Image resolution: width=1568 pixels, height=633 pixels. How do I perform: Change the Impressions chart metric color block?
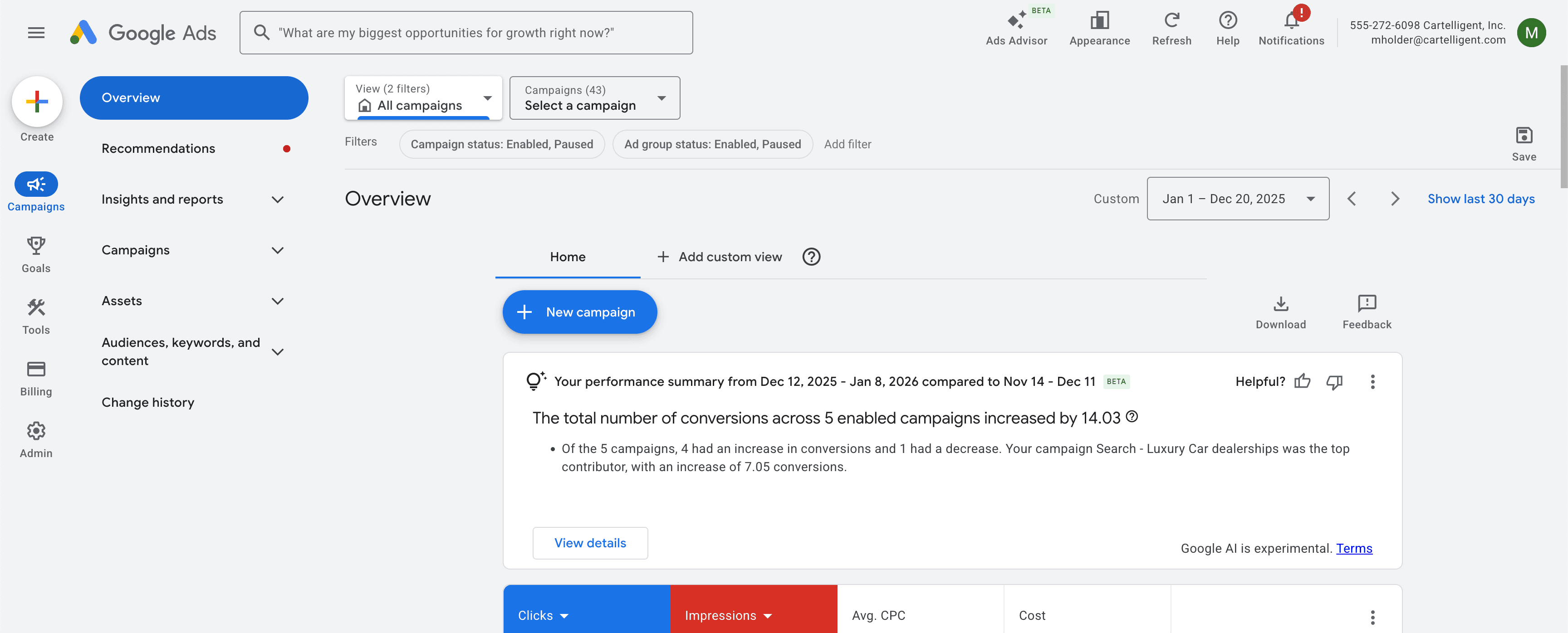pyautogui.click(x=753, y=615)
